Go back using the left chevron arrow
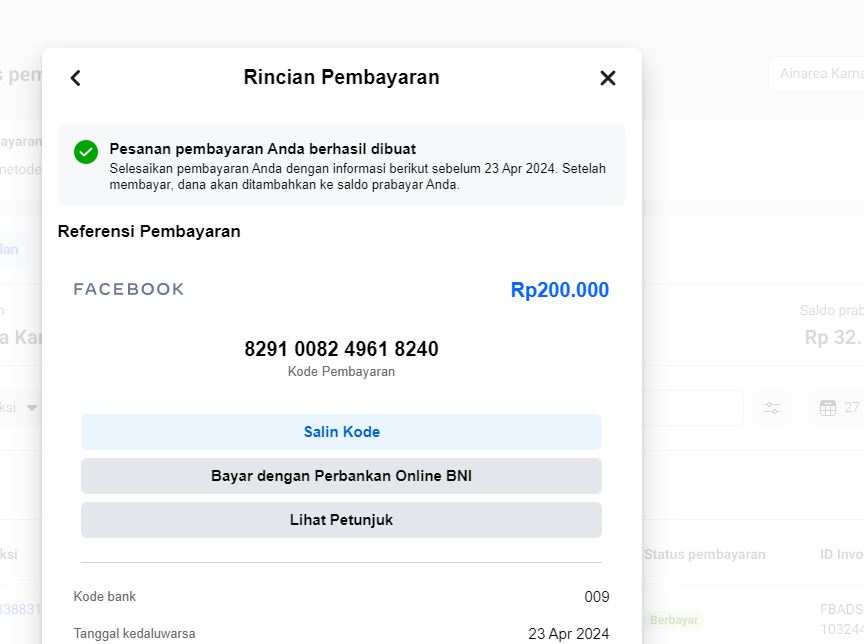864x644 pixels. pos(75,78)
